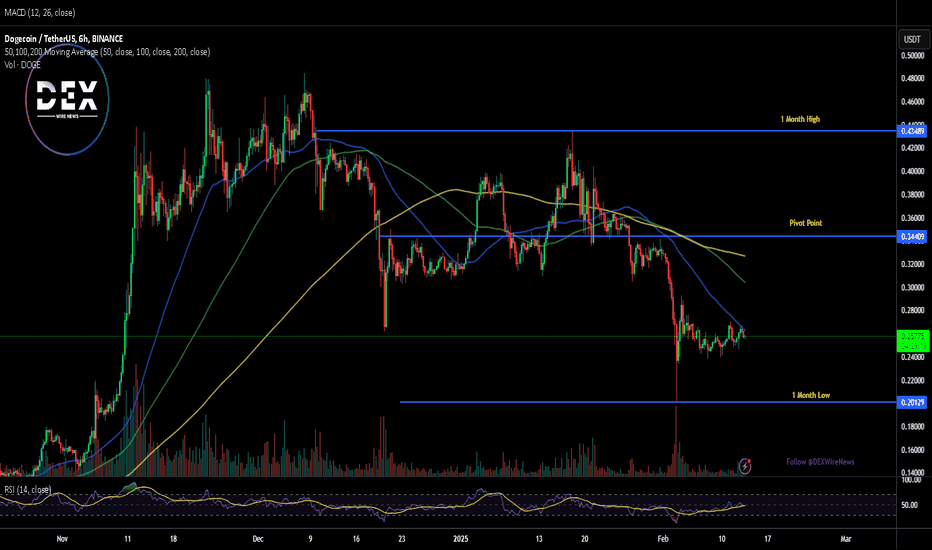This screenshot has height=550, width=932.
Task: Click the Dec date on time axis
Action: coord(257,539)
